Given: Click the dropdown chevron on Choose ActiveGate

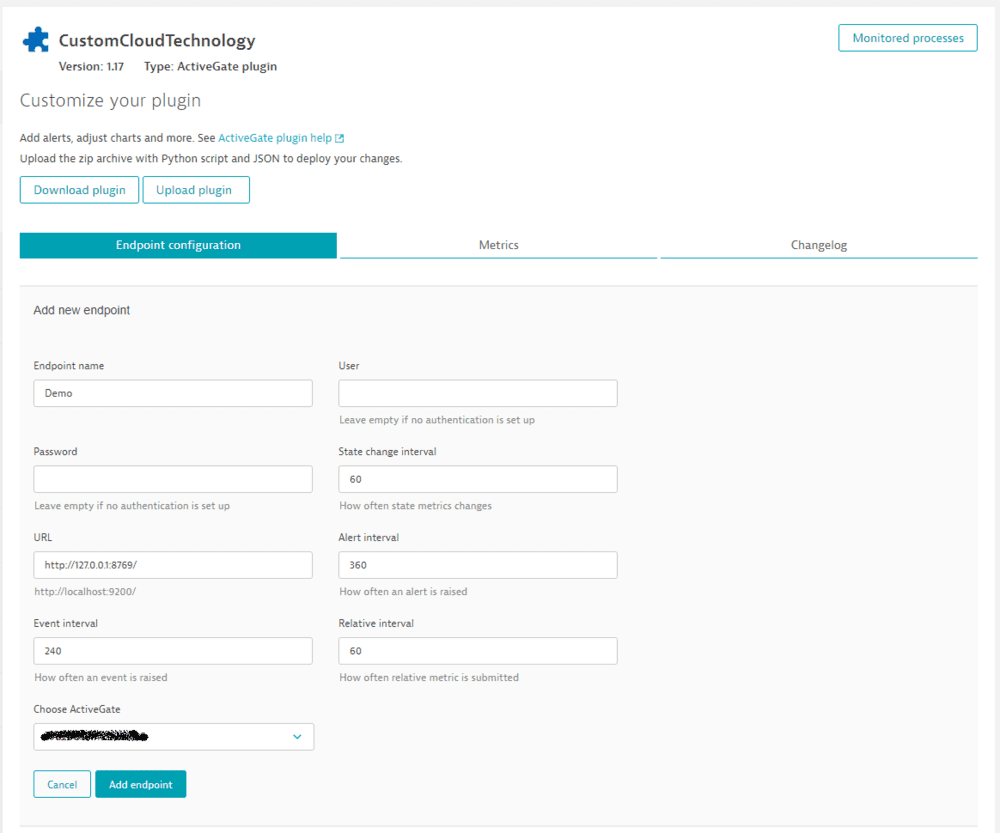Looking at the screenshot, I should click(297, 735).
